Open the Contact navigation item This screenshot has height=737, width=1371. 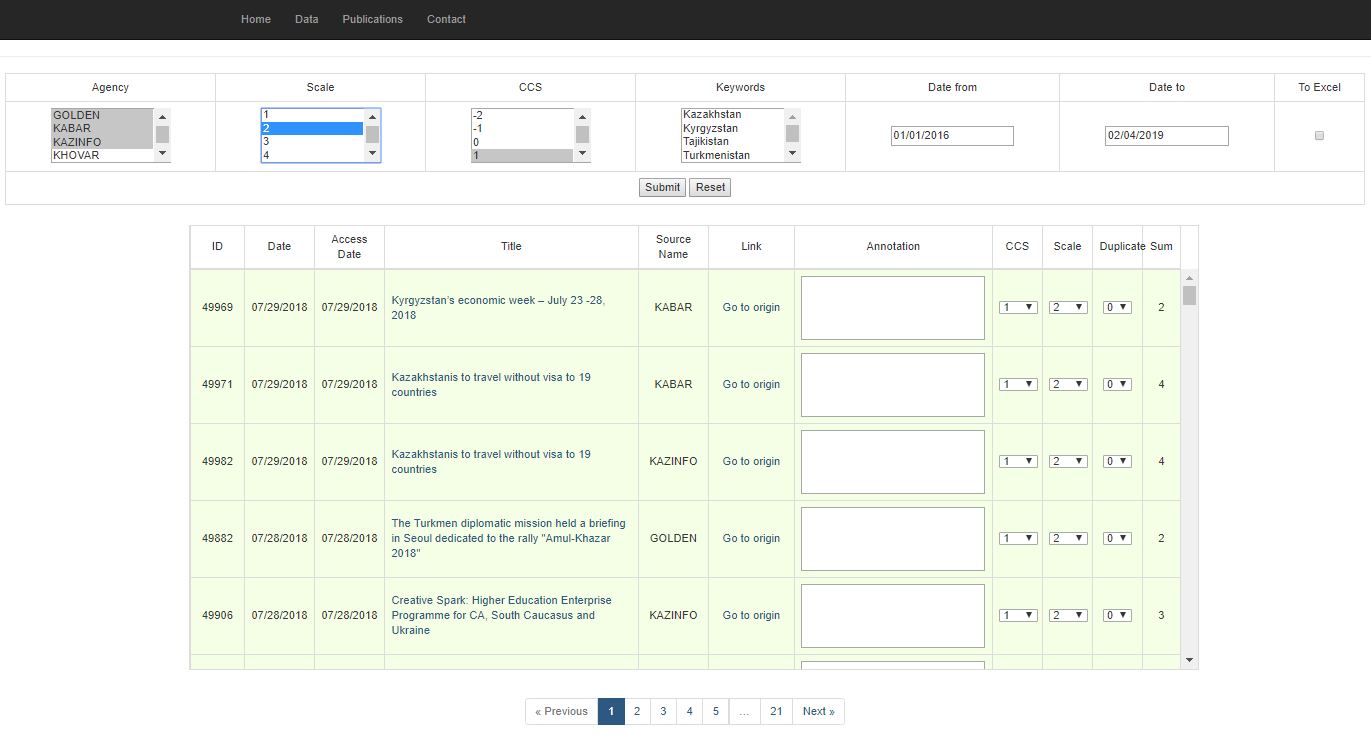pyautogui.click(x=446, y=19)
